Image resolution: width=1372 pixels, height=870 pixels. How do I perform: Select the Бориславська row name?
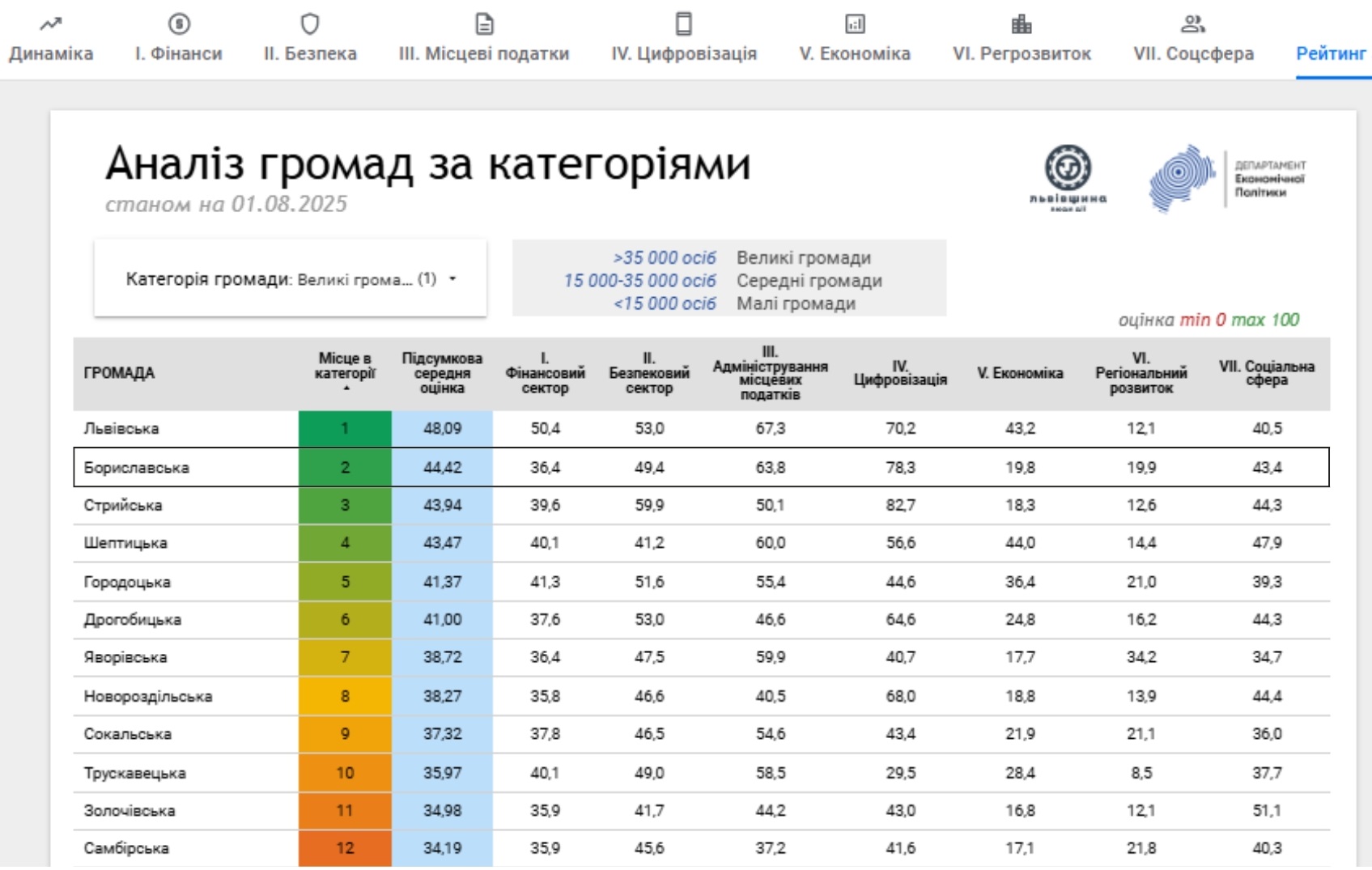136,468
